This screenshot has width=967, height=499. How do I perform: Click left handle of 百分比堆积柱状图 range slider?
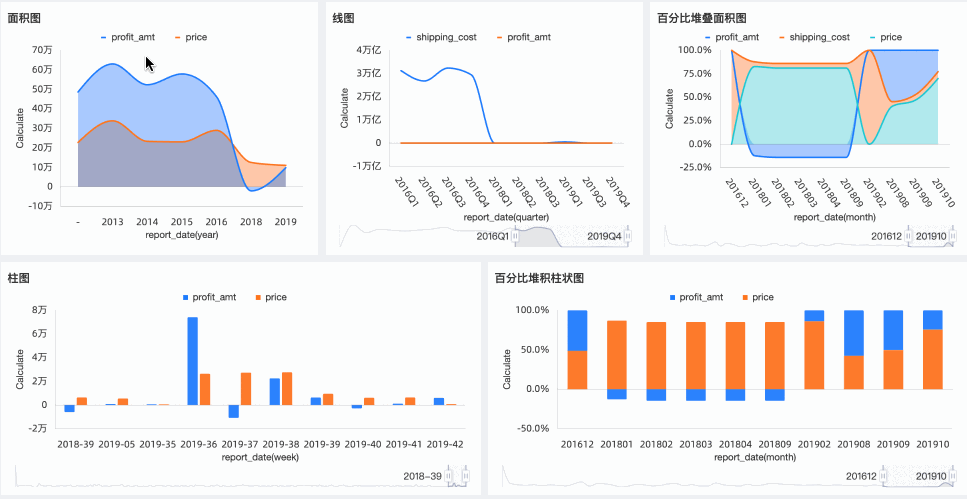pyautogui.click(x=884, y=476)
